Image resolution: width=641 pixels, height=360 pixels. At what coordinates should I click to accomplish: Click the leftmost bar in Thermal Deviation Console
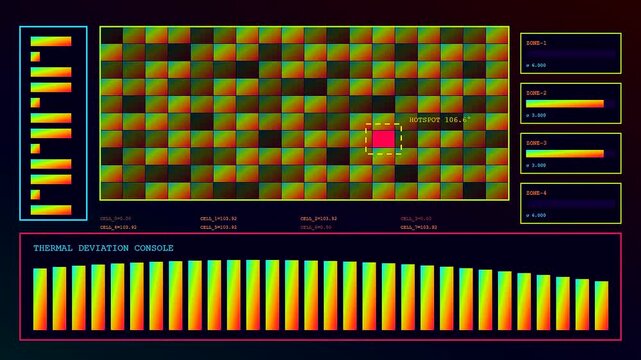click(40, 299)
